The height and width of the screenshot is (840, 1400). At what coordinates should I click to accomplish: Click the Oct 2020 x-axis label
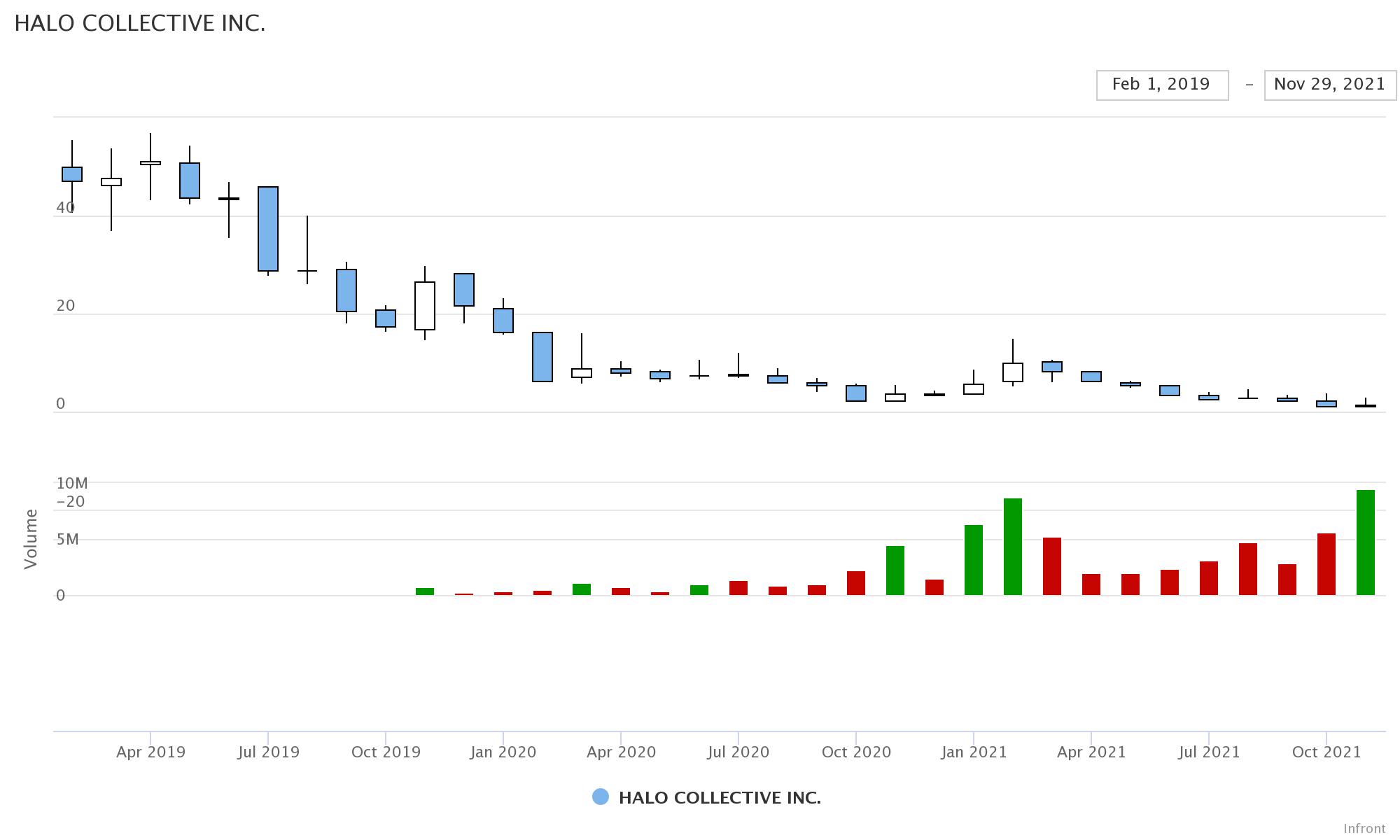click(x=856, y=752)
